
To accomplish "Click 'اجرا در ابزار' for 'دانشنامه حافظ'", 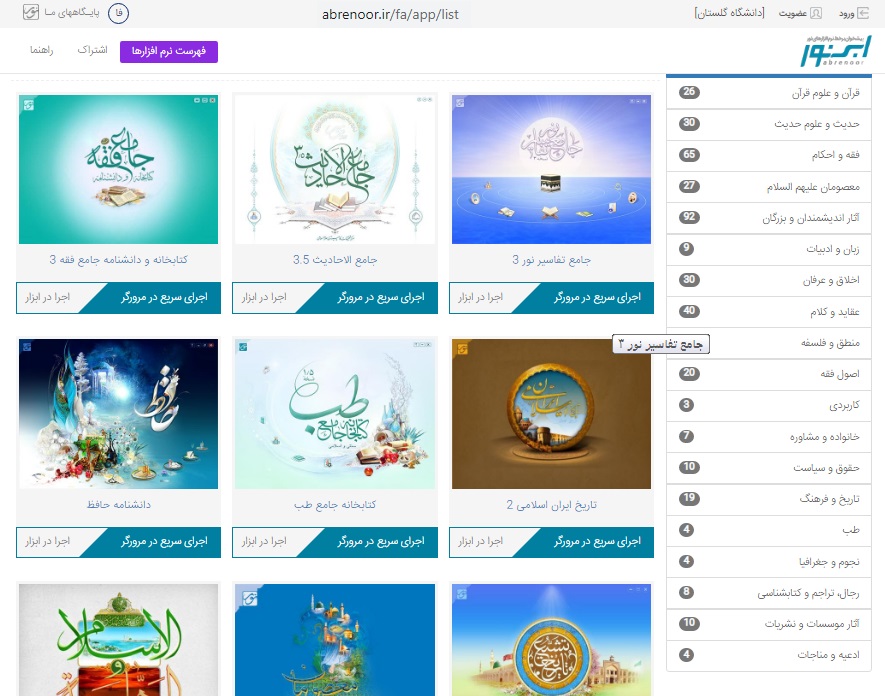I will tap(47, 542).
